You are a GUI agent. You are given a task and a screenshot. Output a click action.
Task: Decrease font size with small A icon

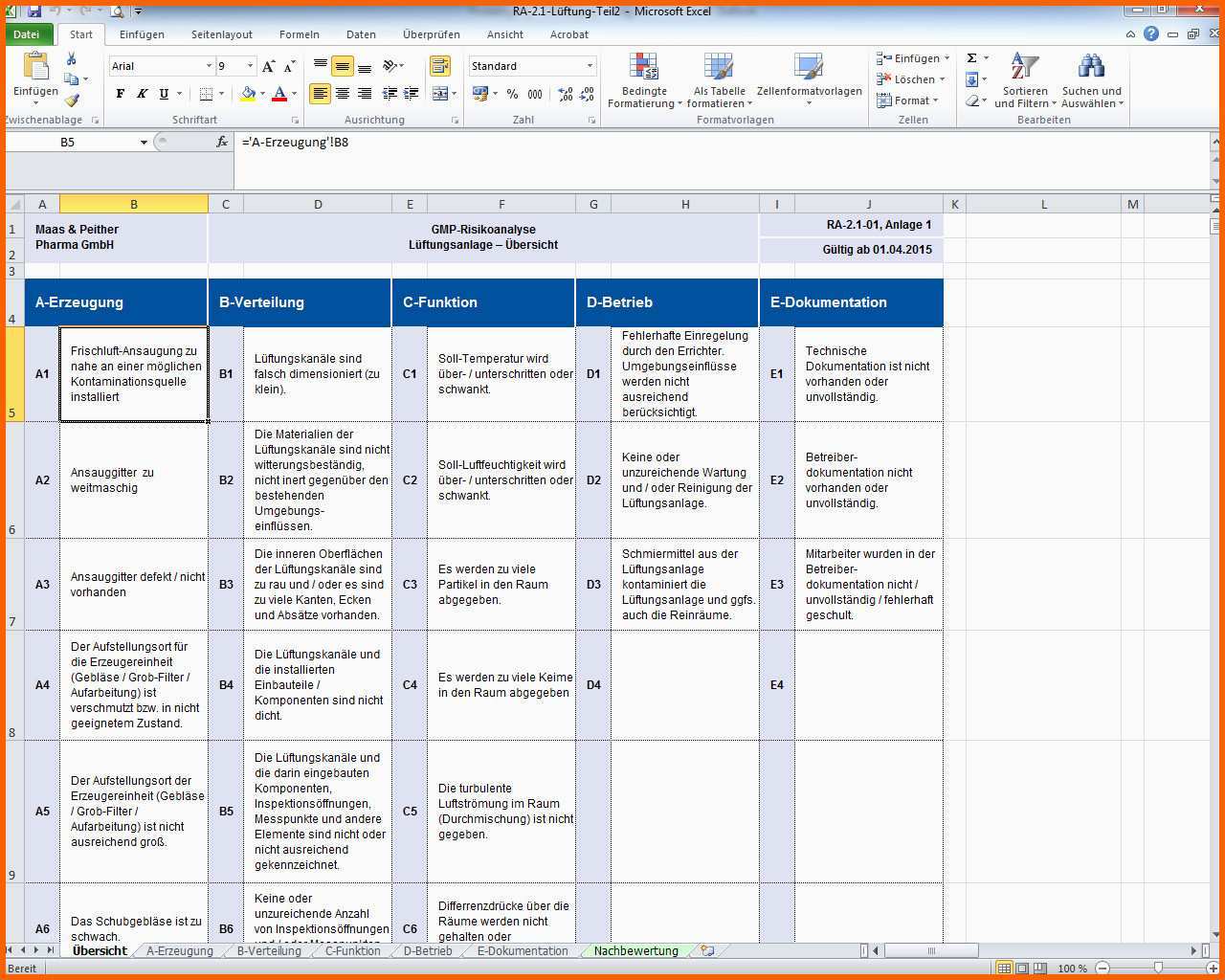288,66
